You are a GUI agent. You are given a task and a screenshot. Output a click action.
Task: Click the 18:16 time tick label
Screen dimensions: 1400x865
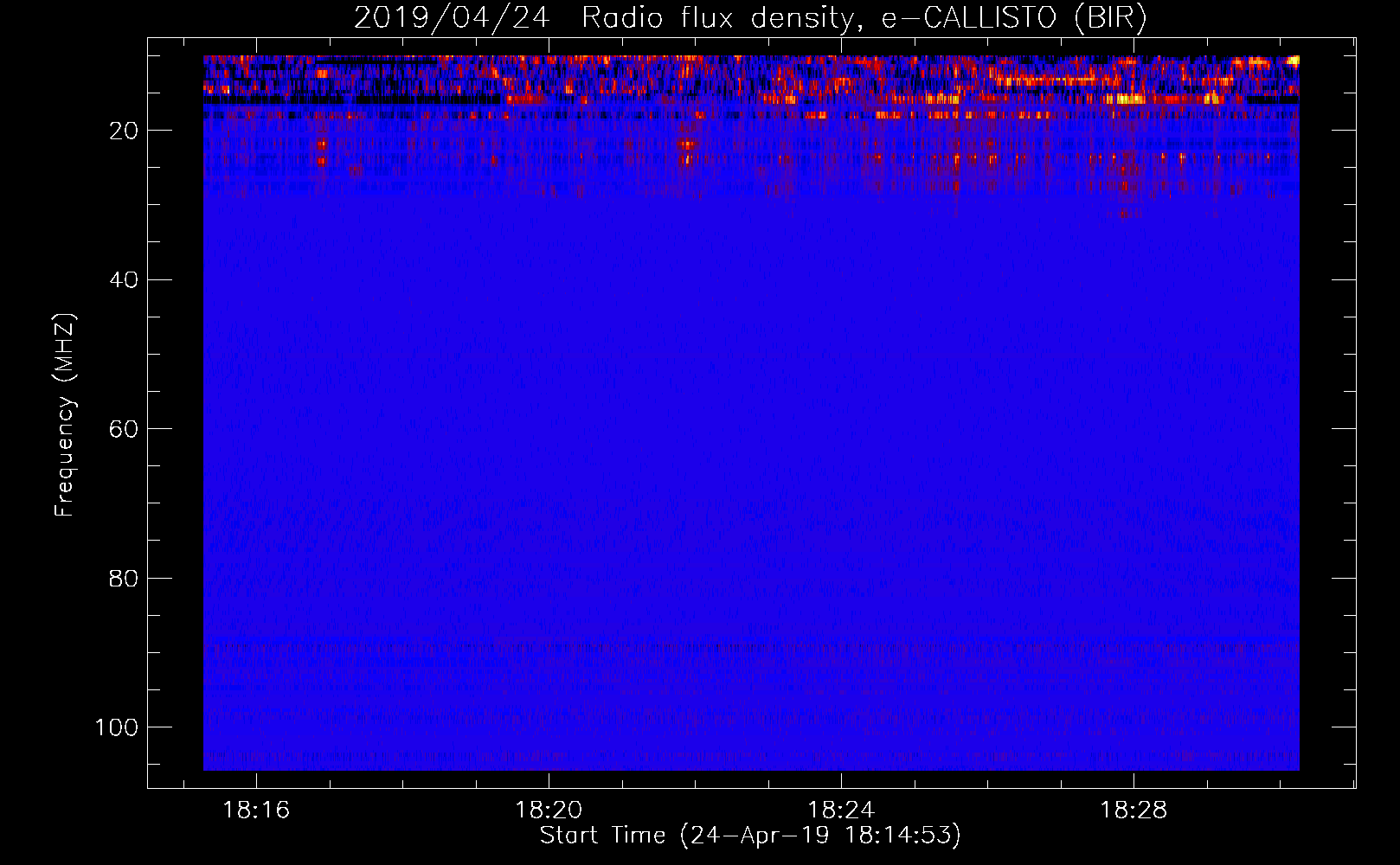coord(256,811)
